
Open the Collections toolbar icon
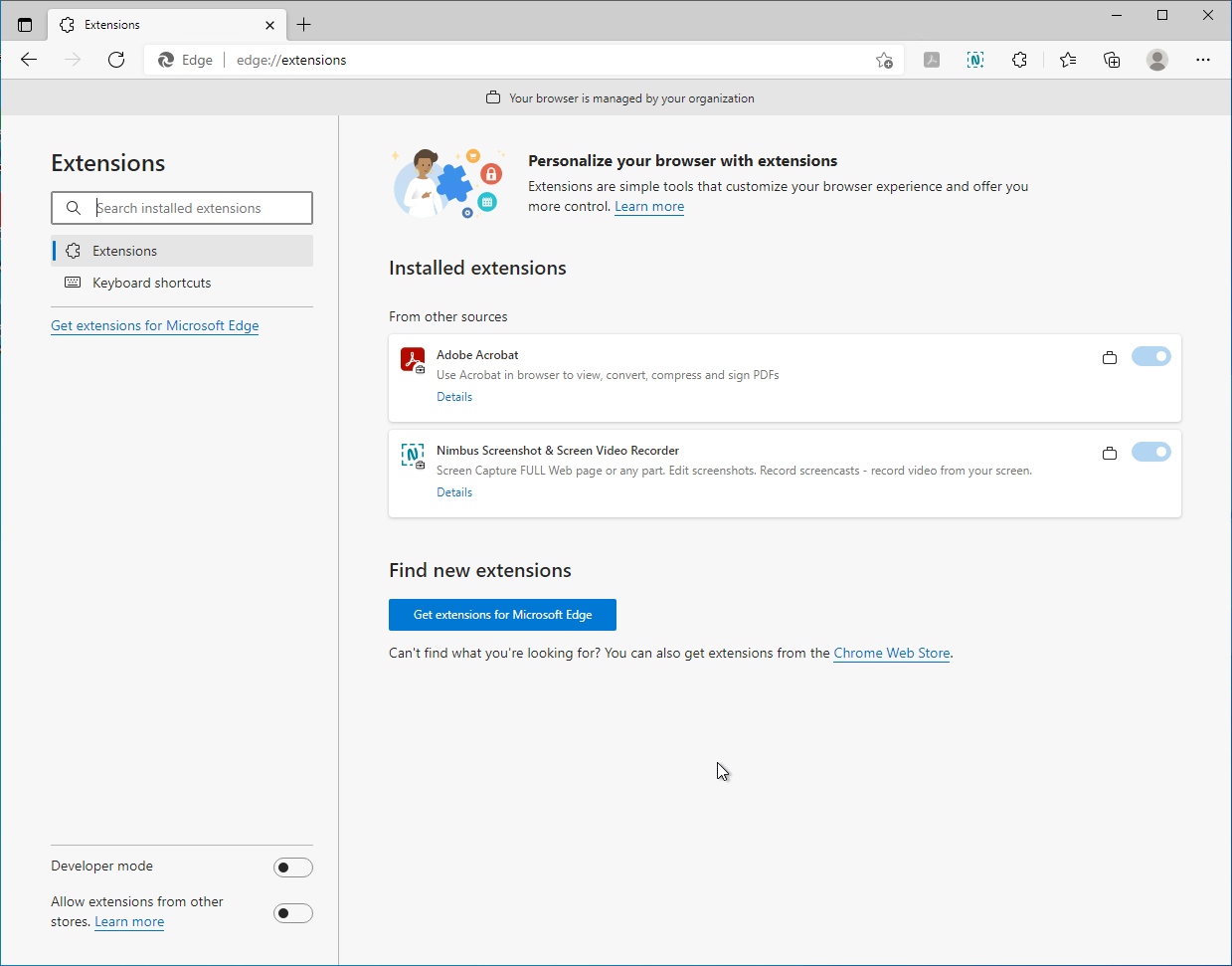(1112, 60)
